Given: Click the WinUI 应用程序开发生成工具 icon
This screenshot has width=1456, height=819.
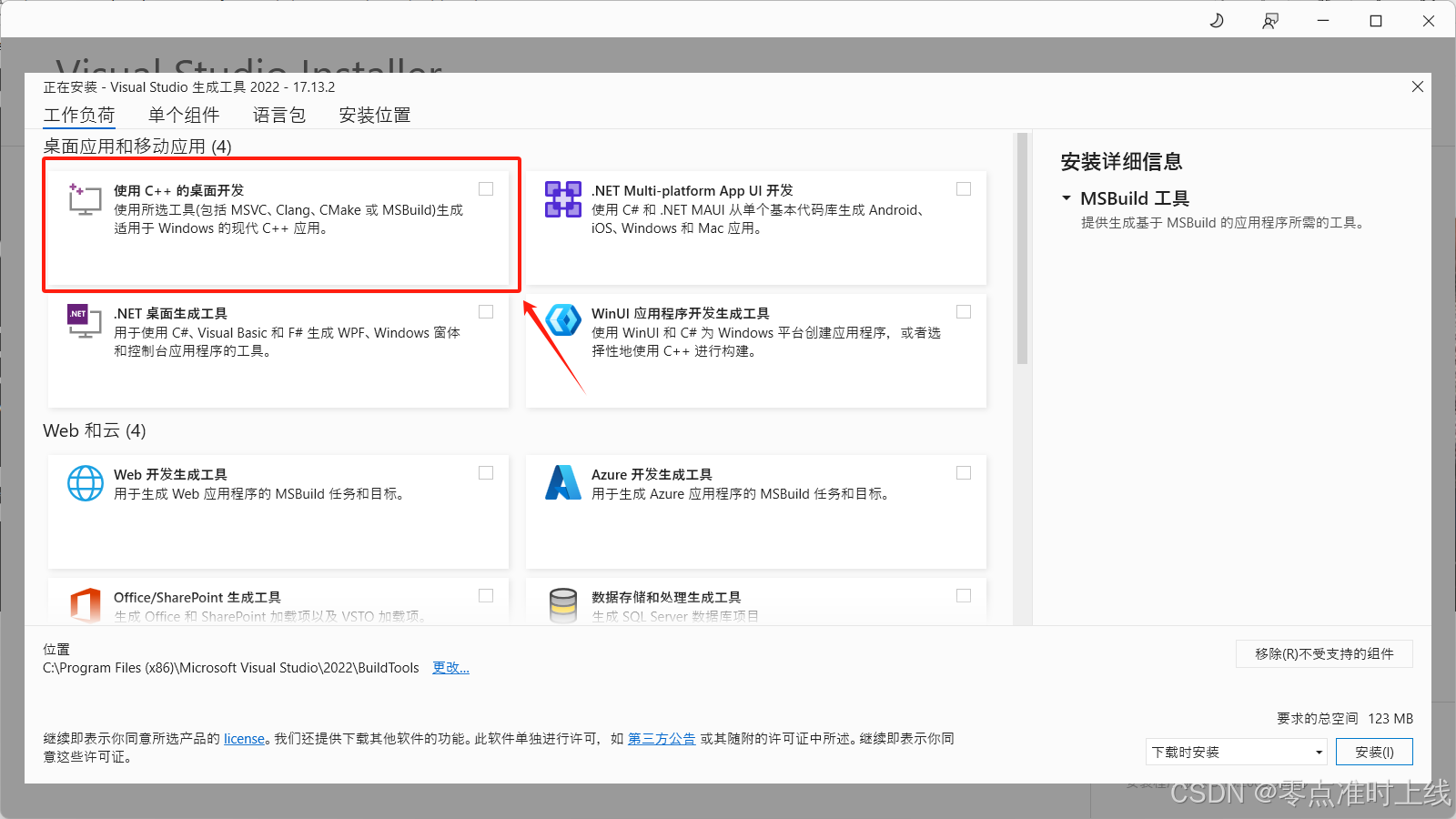Looking at the screenshot, I should (562, 320).
